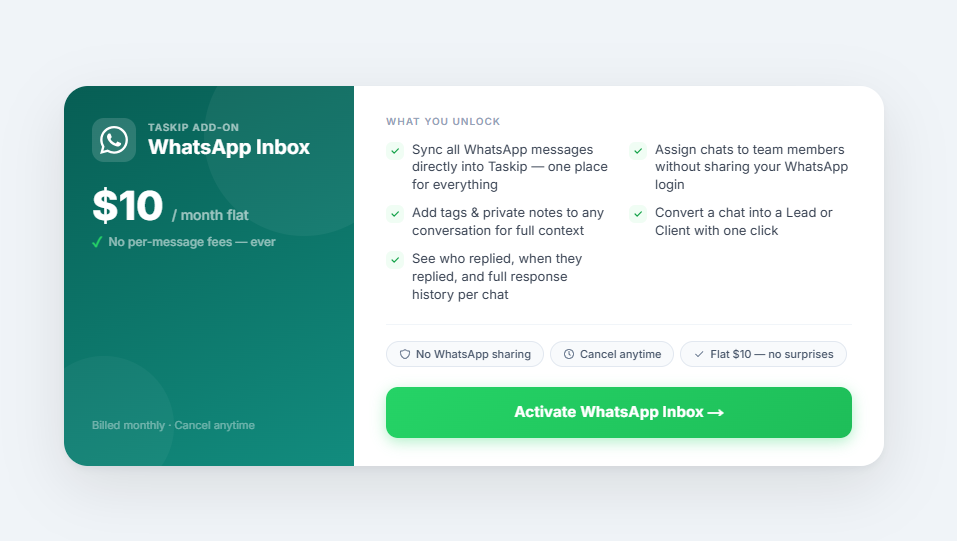
Task: Click the No WhatsApp sharing badge
Action: tap(465, 354)
